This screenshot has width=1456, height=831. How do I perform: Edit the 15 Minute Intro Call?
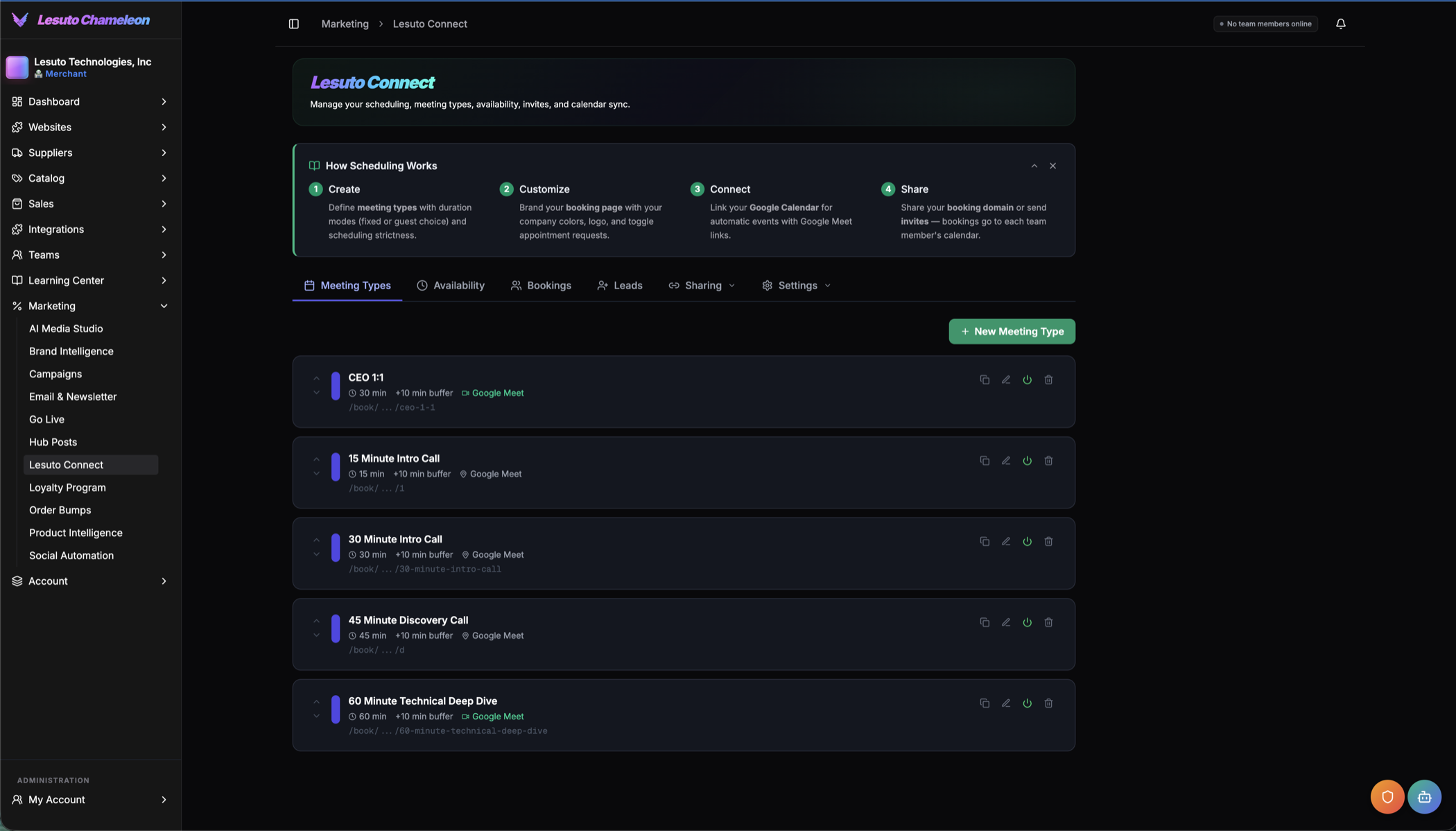pos(1006,460)
